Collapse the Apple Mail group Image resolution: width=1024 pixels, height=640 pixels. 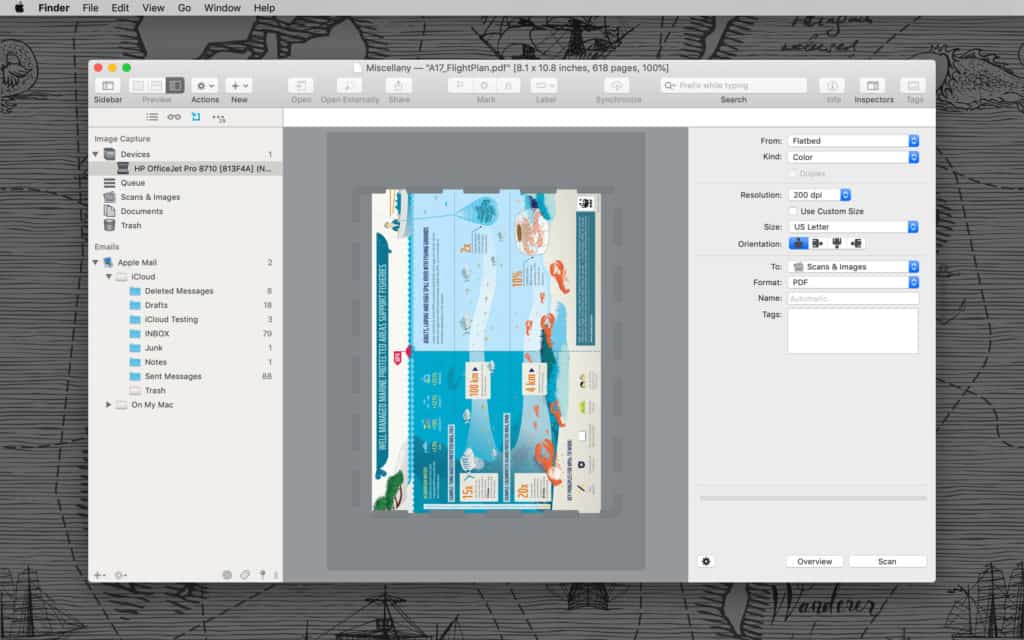click(x=95, y=263)
